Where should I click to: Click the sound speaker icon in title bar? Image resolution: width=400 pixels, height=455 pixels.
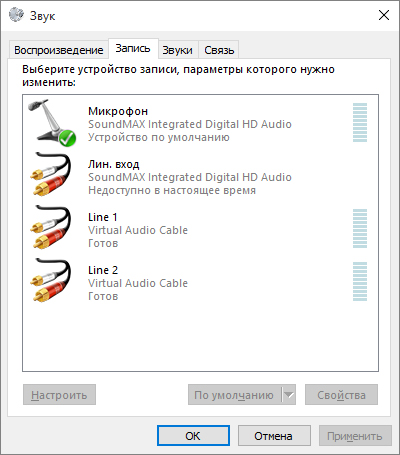16,15
